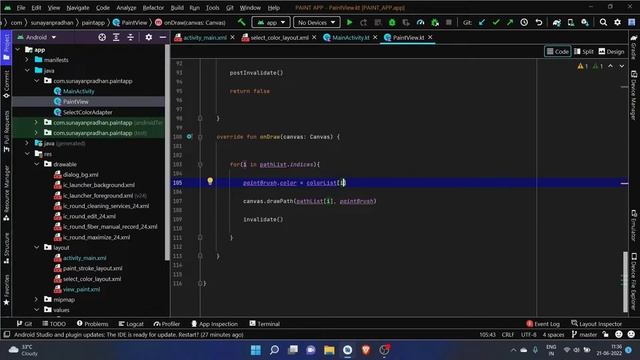Click the master git branch widget
This screenshot has width=640, height=360.
584,335
